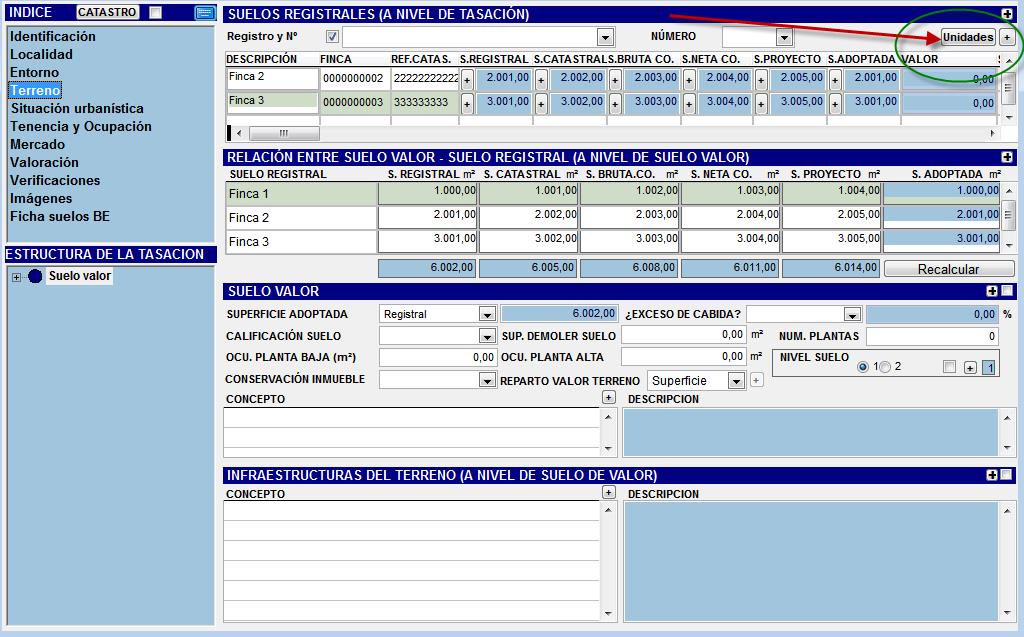Image resolution: width=1024 pixels, height=637 pixels.
Task: Click plus icon in Infraestructuras del Terreno header
Action: click(992, 475)
